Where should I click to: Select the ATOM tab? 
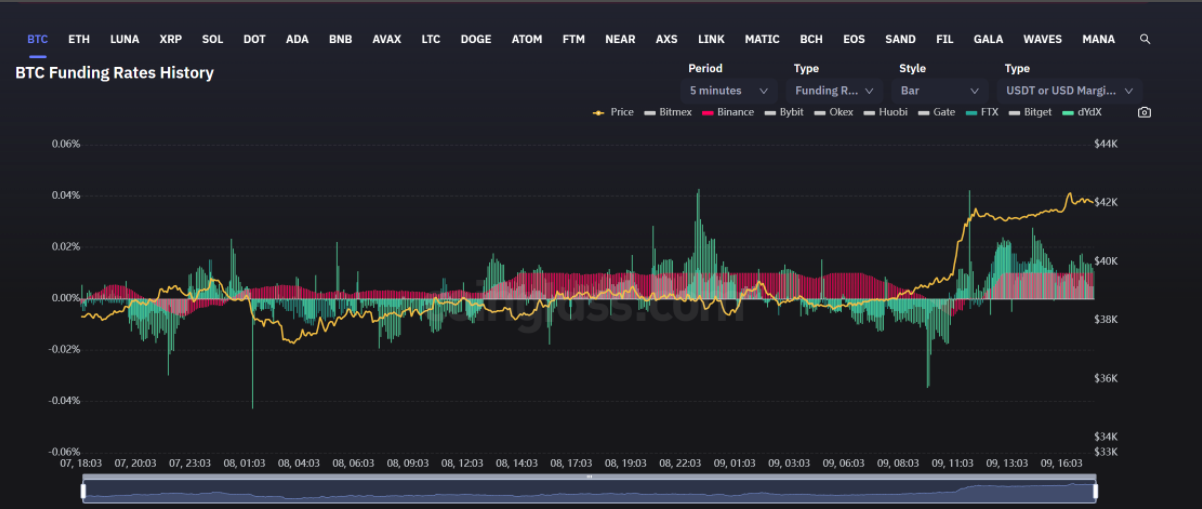(x=527, y=39)
